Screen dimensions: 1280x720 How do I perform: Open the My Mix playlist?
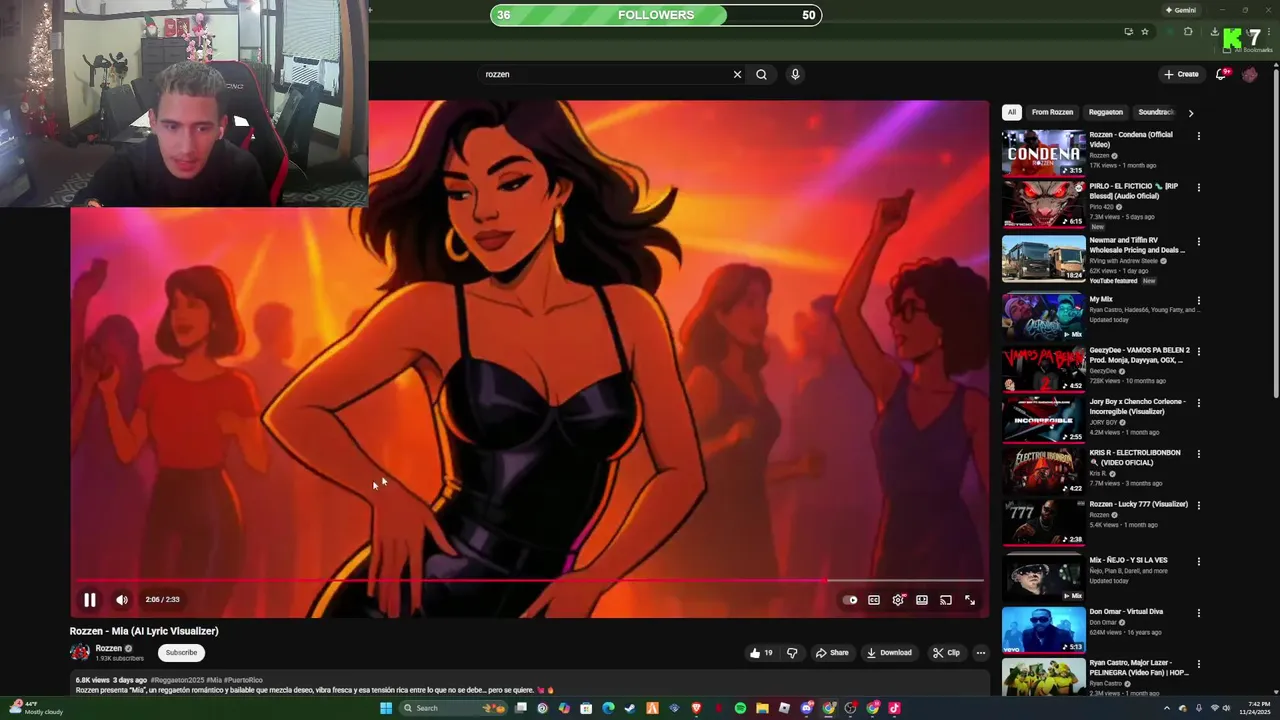coord(1043,316)
